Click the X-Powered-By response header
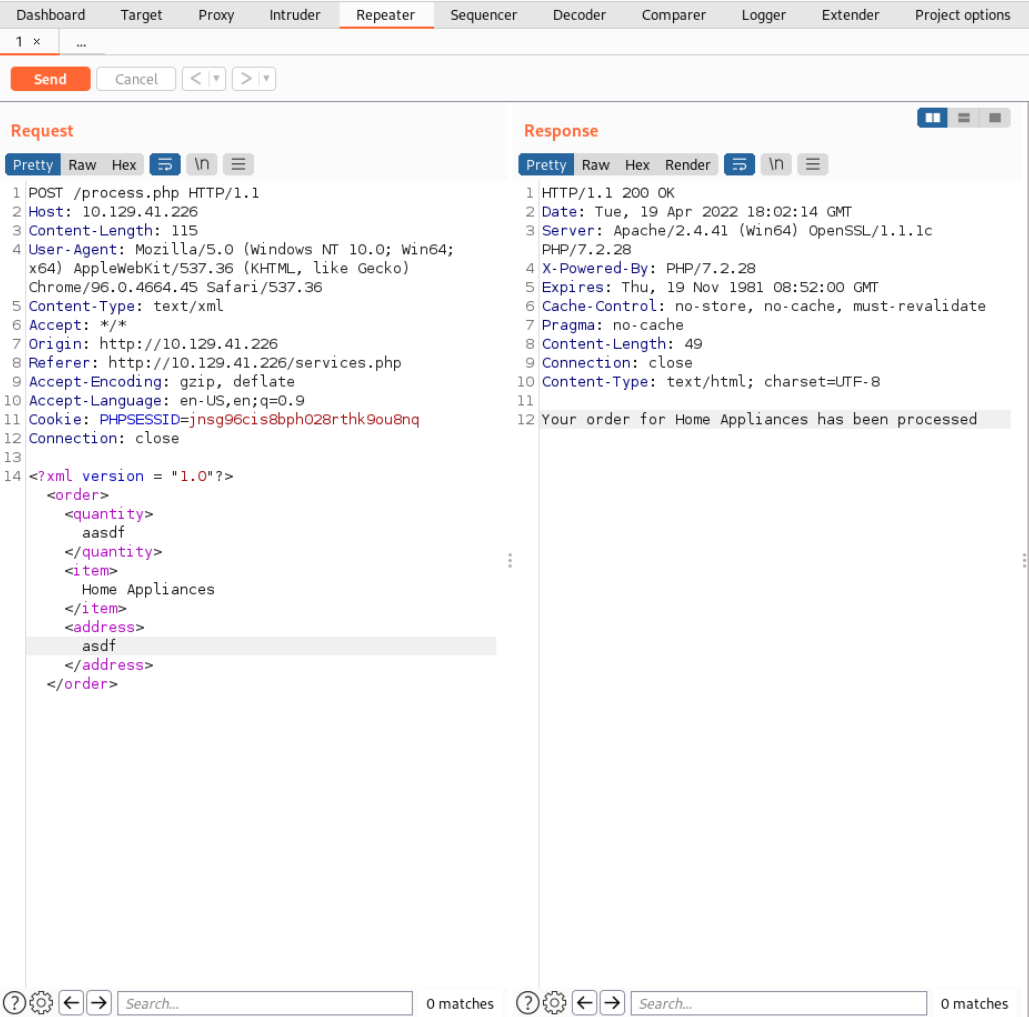Viewport: 1029px width, 1017px height. (x=648, y=268)
